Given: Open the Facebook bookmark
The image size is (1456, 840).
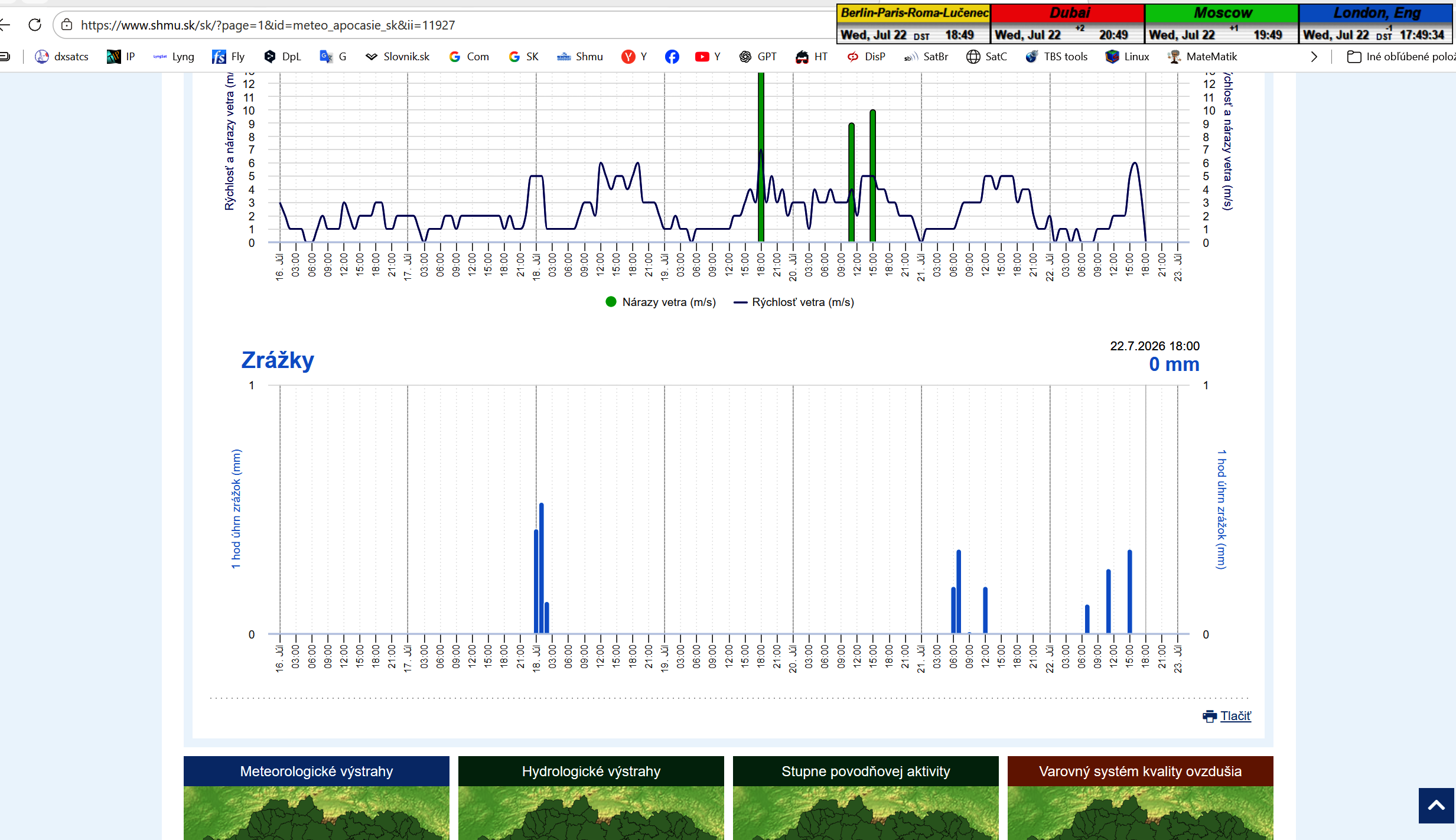Looking at the screenshot, I should [x=672, y=57].
